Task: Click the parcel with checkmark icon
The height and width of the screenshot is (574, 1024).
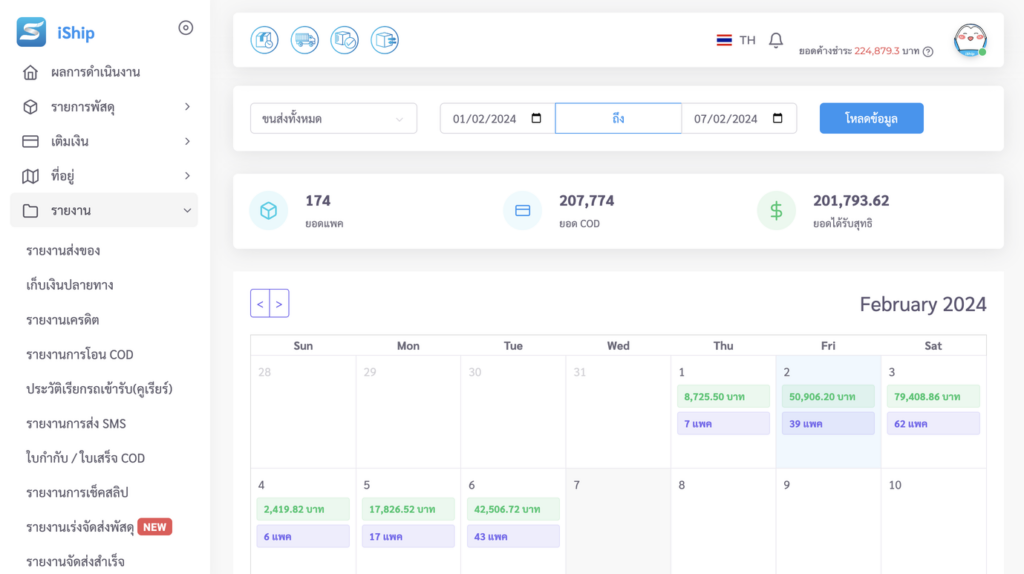Action: tap(344, 40)
